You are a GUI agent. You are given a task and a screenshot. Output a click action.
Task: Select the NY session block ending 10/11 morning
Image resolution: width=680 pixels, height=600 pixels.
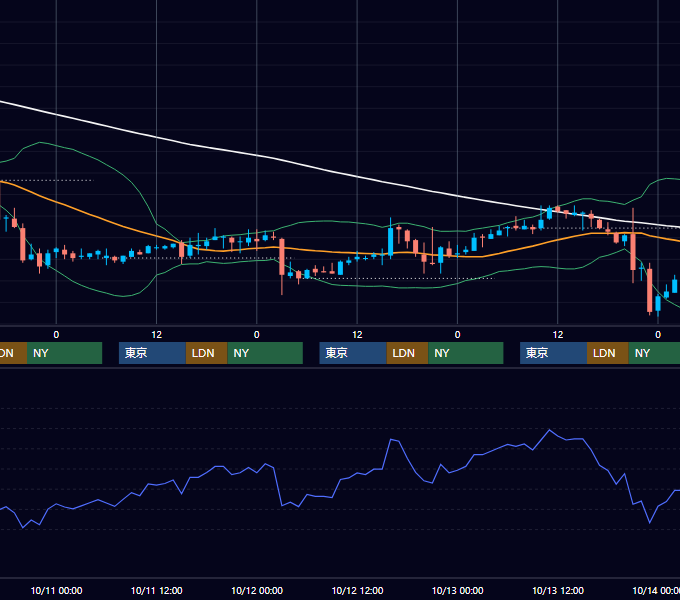(64, 353)
